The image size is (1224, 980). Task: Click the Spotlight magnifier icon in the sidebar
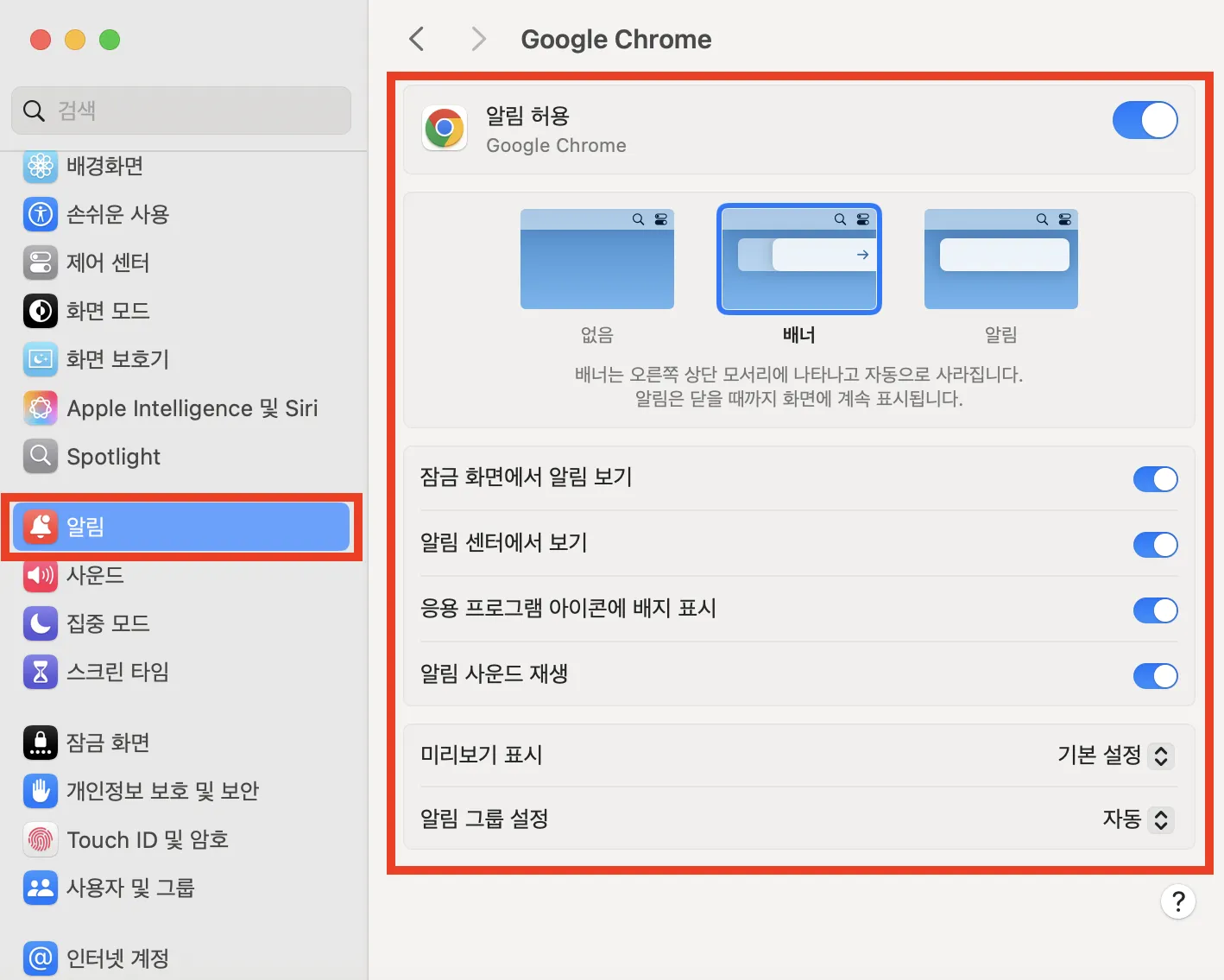[x=41, y=456]
